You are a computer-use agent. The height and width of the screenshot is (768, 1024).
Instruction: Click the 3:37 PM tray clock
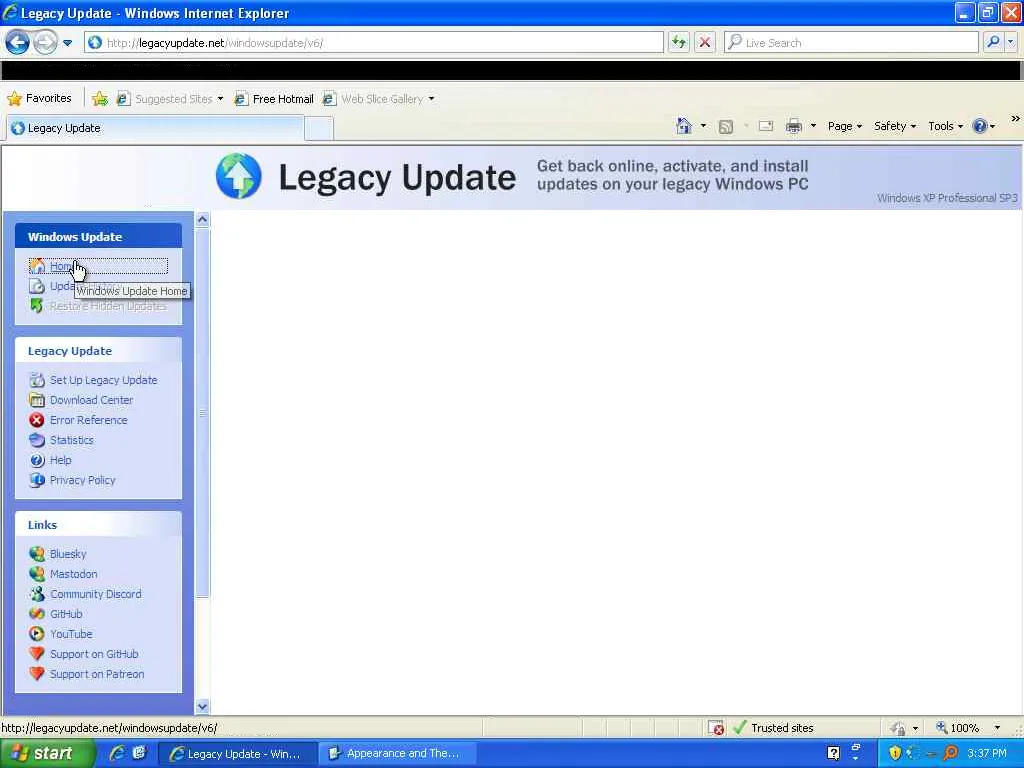pyautogui.click(x=987, y=753)
